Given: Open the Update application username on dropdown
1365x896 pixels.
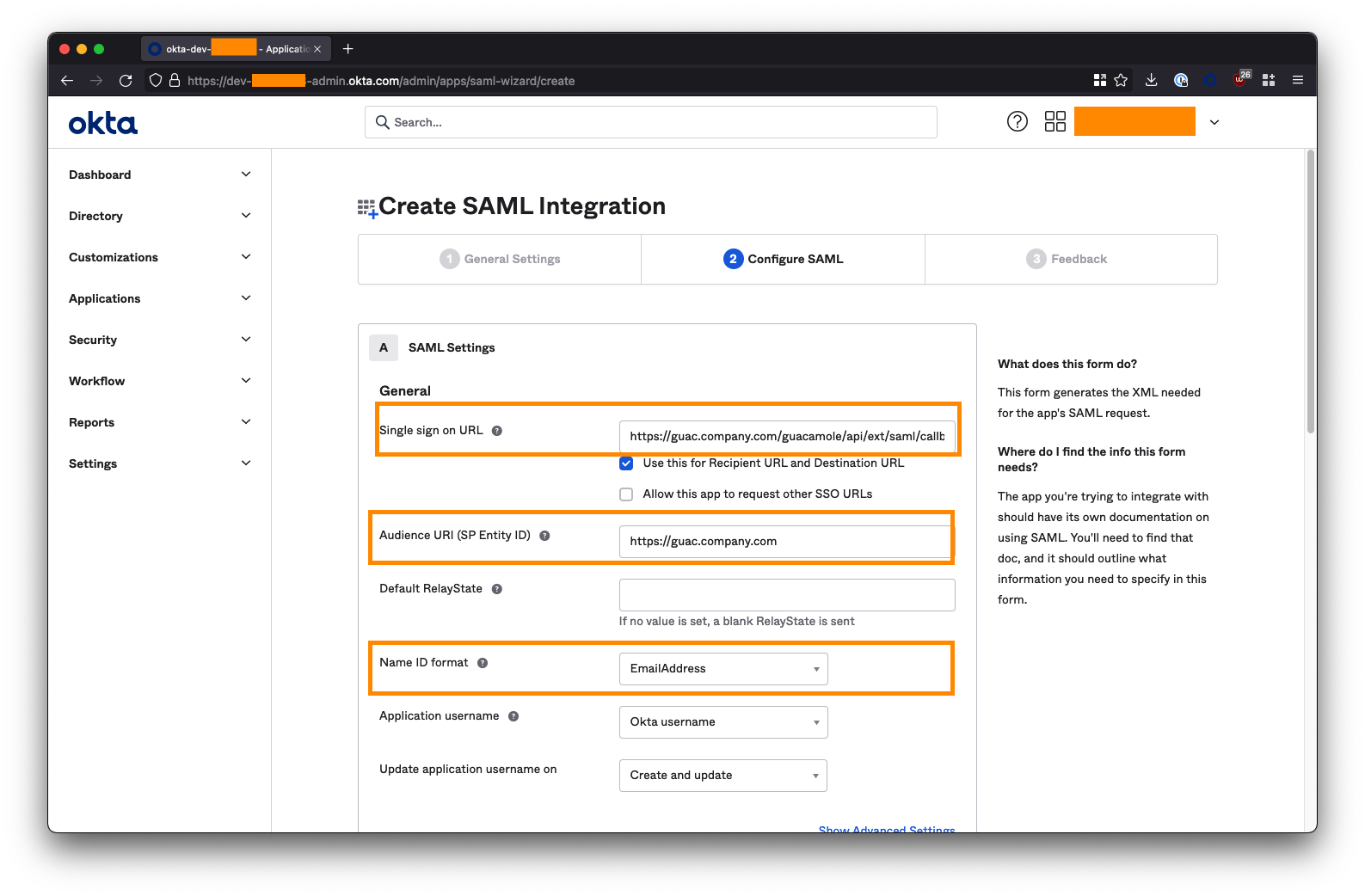Looking at the screenshot, I should [x=722, y=776].
